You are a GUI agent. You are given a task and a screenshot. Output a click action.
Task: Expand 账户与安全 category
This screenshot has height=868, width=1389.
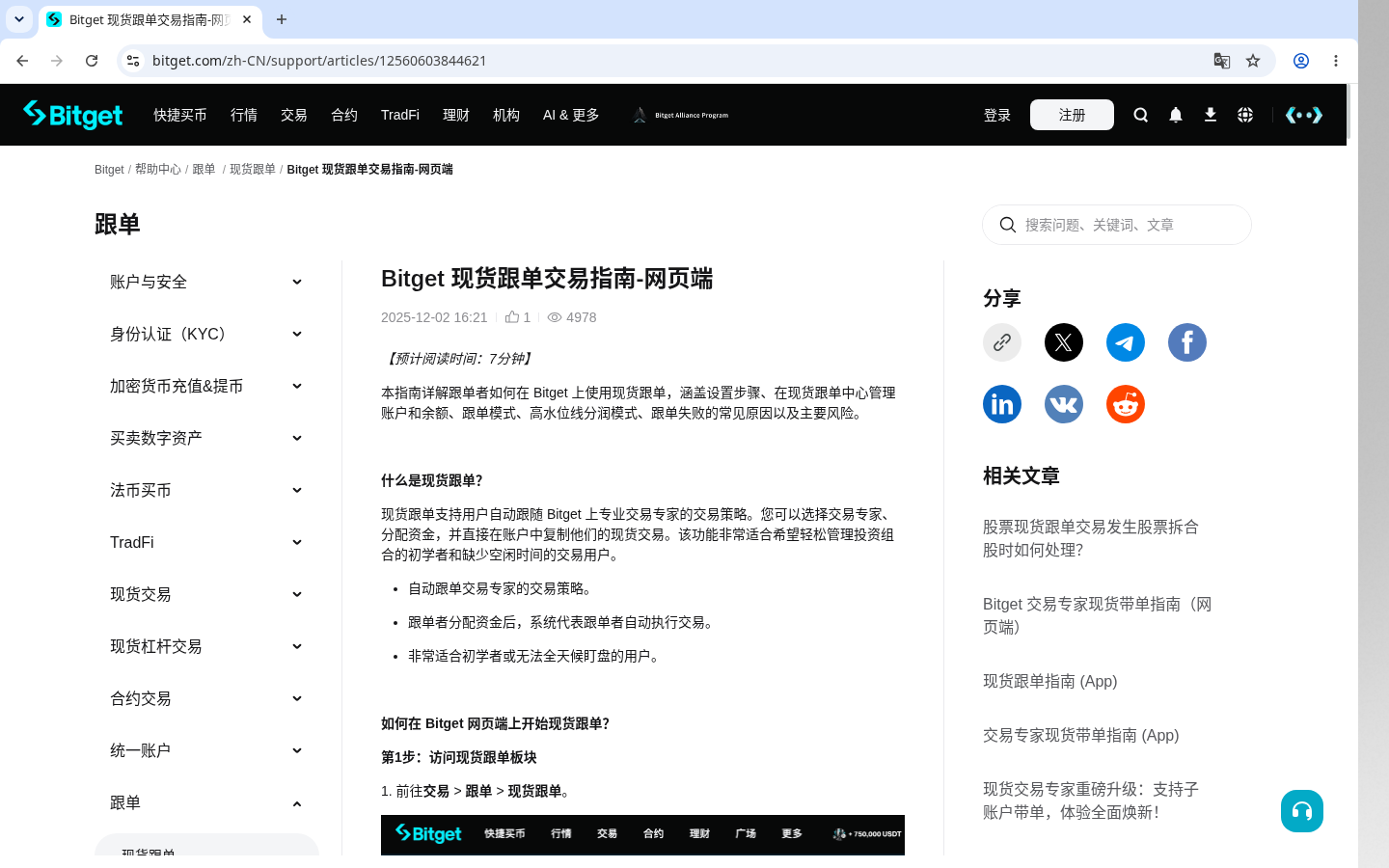tap(206, 282)
